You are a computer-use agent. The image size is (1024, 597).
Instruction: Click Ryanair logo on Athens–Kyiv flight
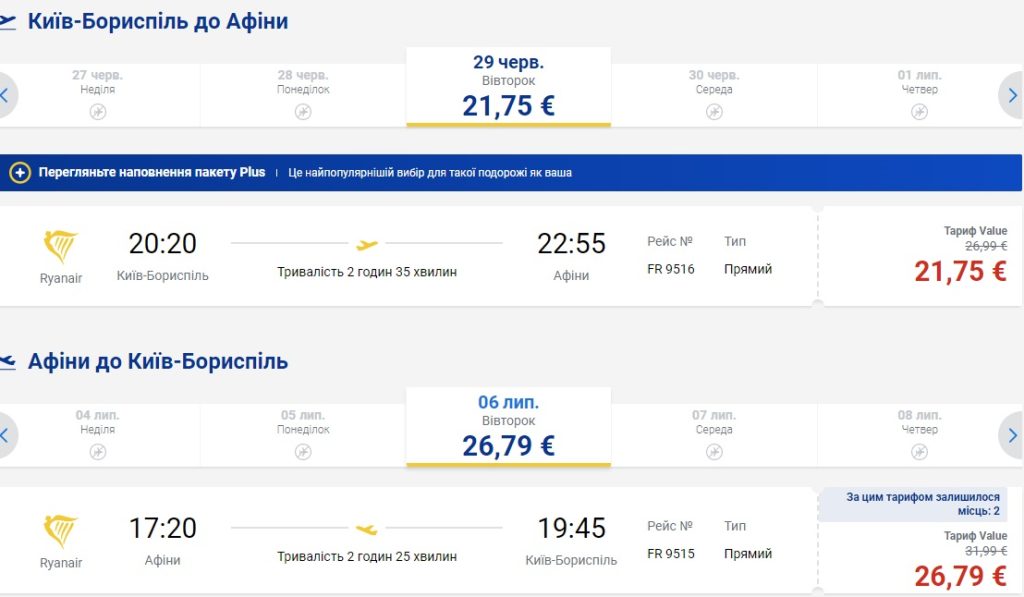(61, 531)
